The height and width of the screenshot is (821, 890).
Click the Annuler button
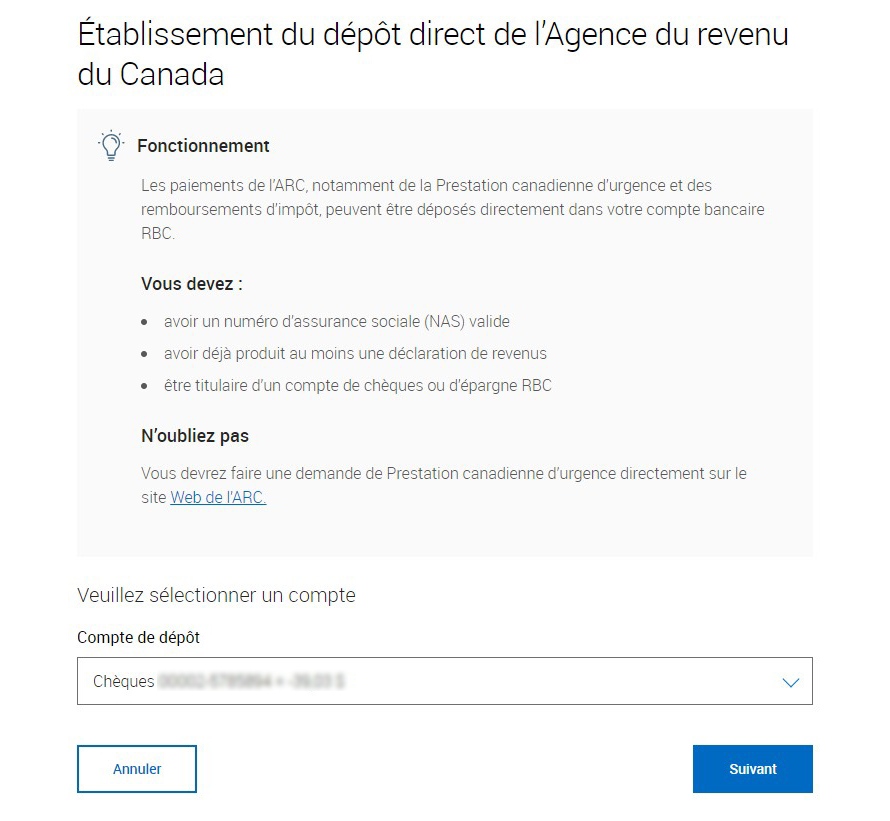[137, 769]
